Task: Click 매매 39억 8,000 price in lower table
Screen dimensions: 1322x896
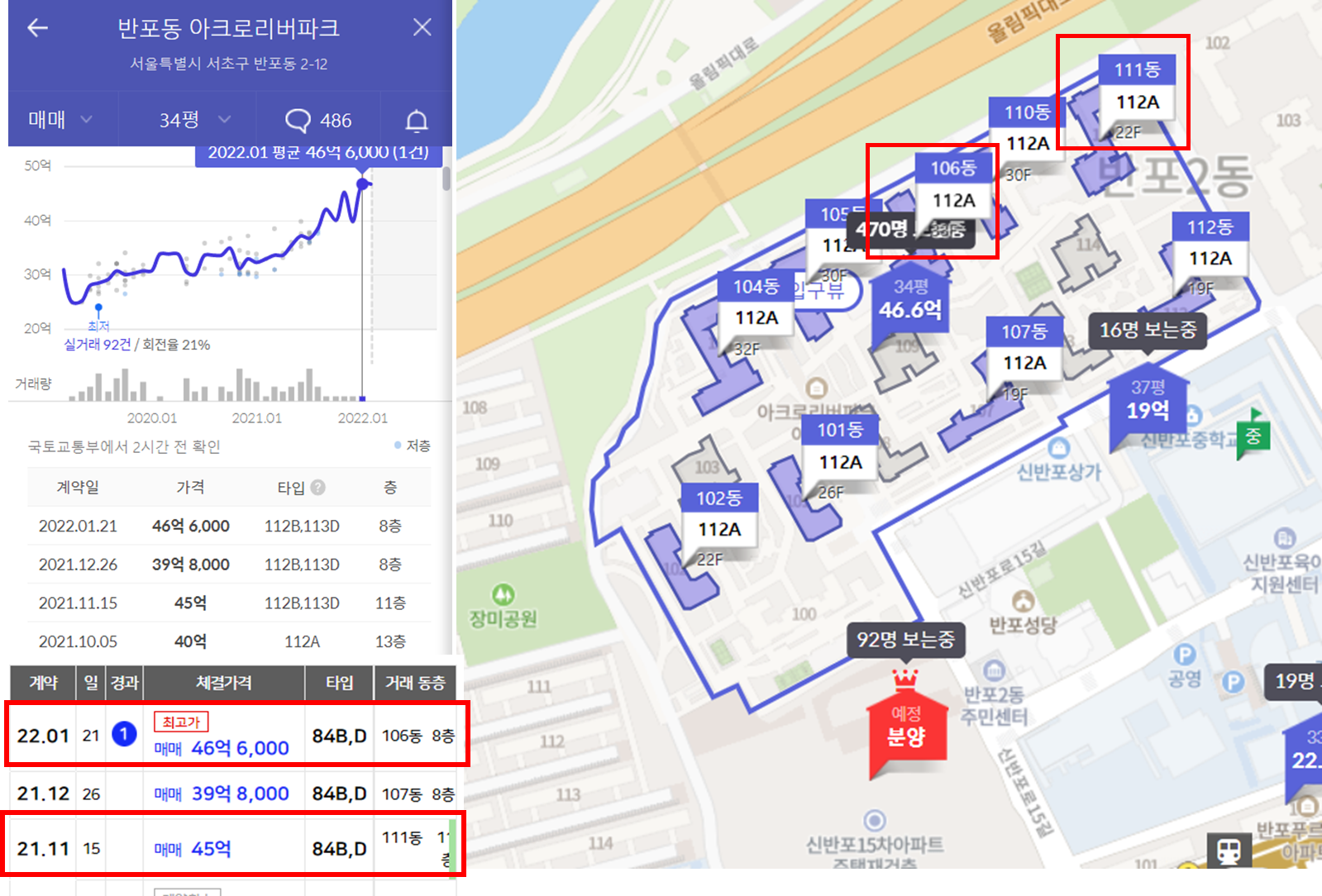Action: (222, 794)
